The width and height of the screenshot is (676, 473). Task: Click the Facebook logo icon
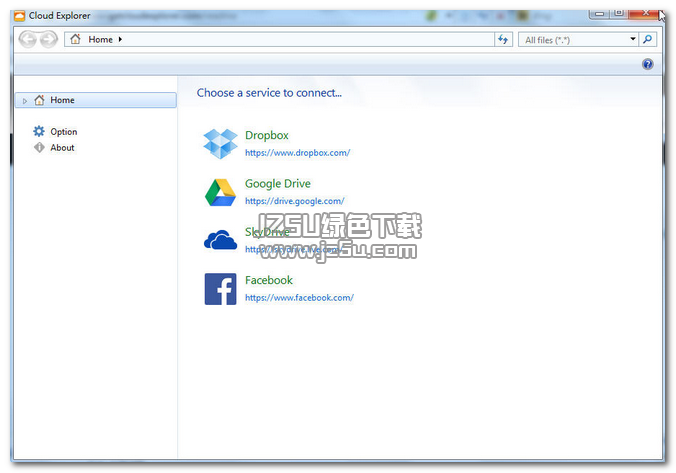point(220,289)
